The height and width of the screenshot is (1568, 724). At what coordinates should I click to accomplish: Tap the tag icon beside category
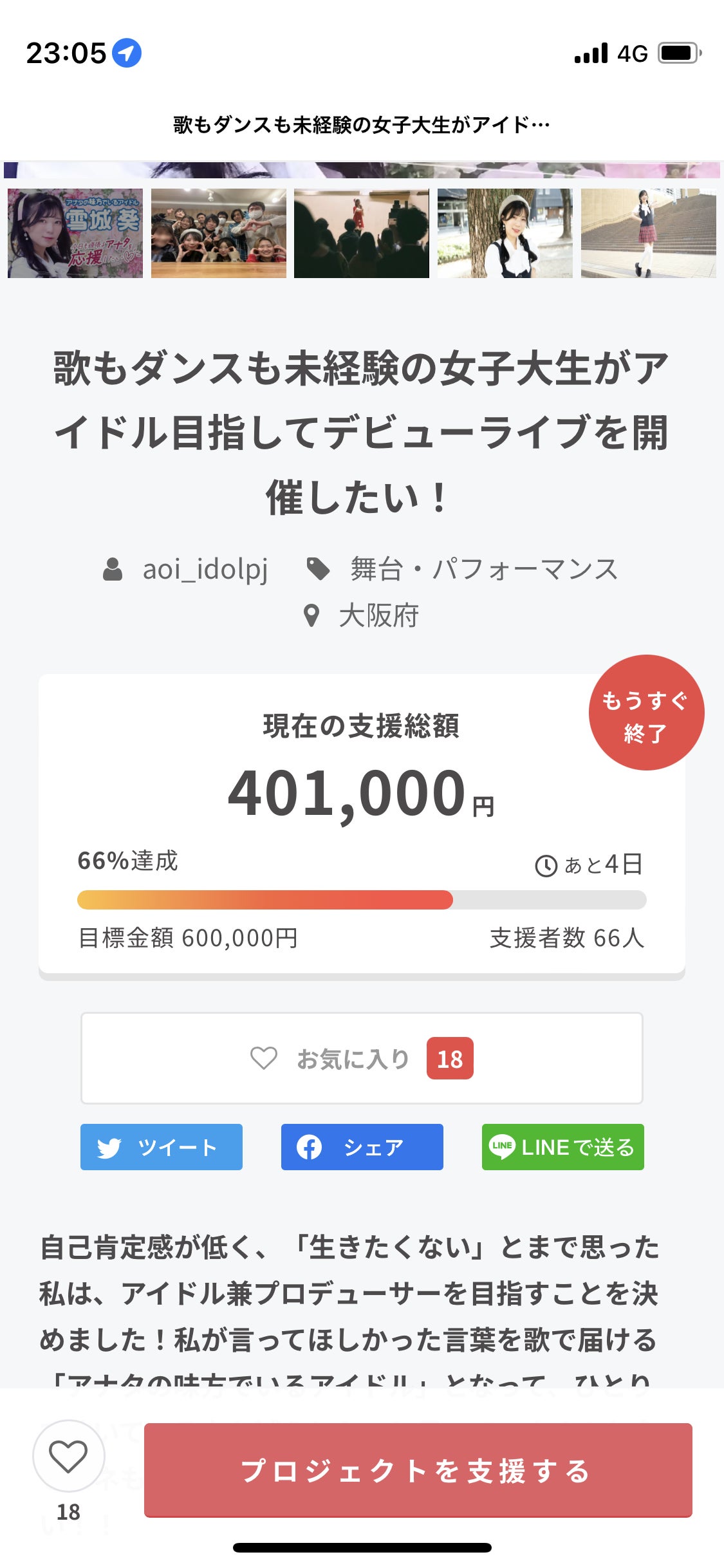(x=318, y=569)
